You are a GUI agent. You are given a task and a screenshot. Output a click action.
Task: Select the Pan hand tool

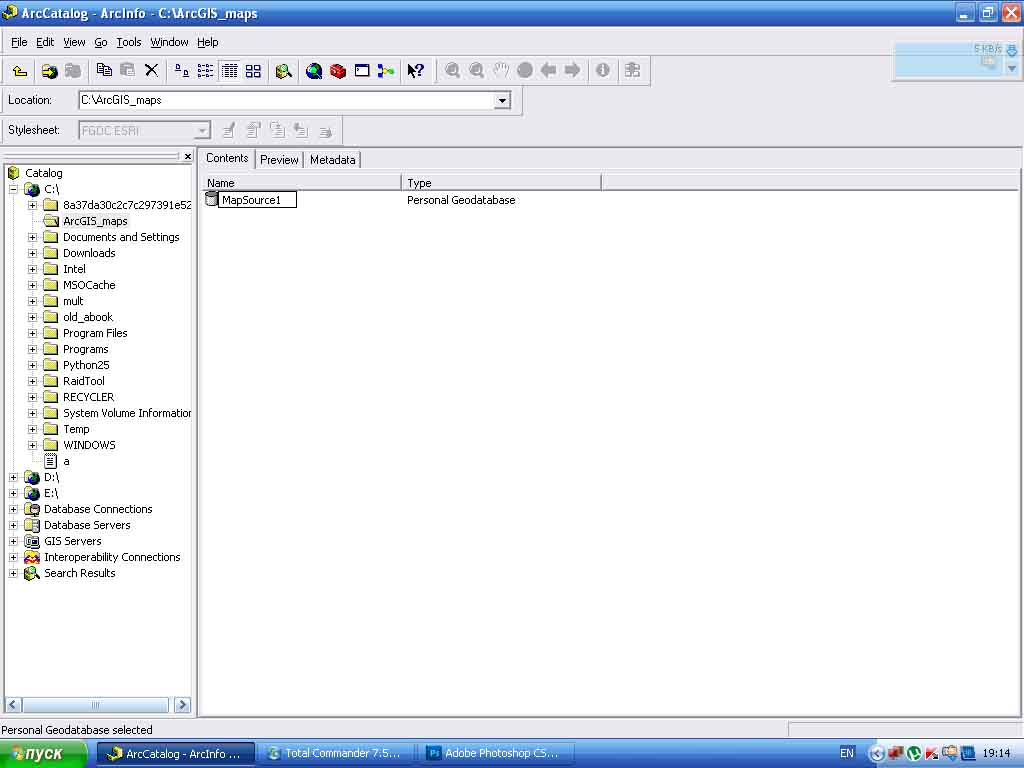tap(500, 70)
